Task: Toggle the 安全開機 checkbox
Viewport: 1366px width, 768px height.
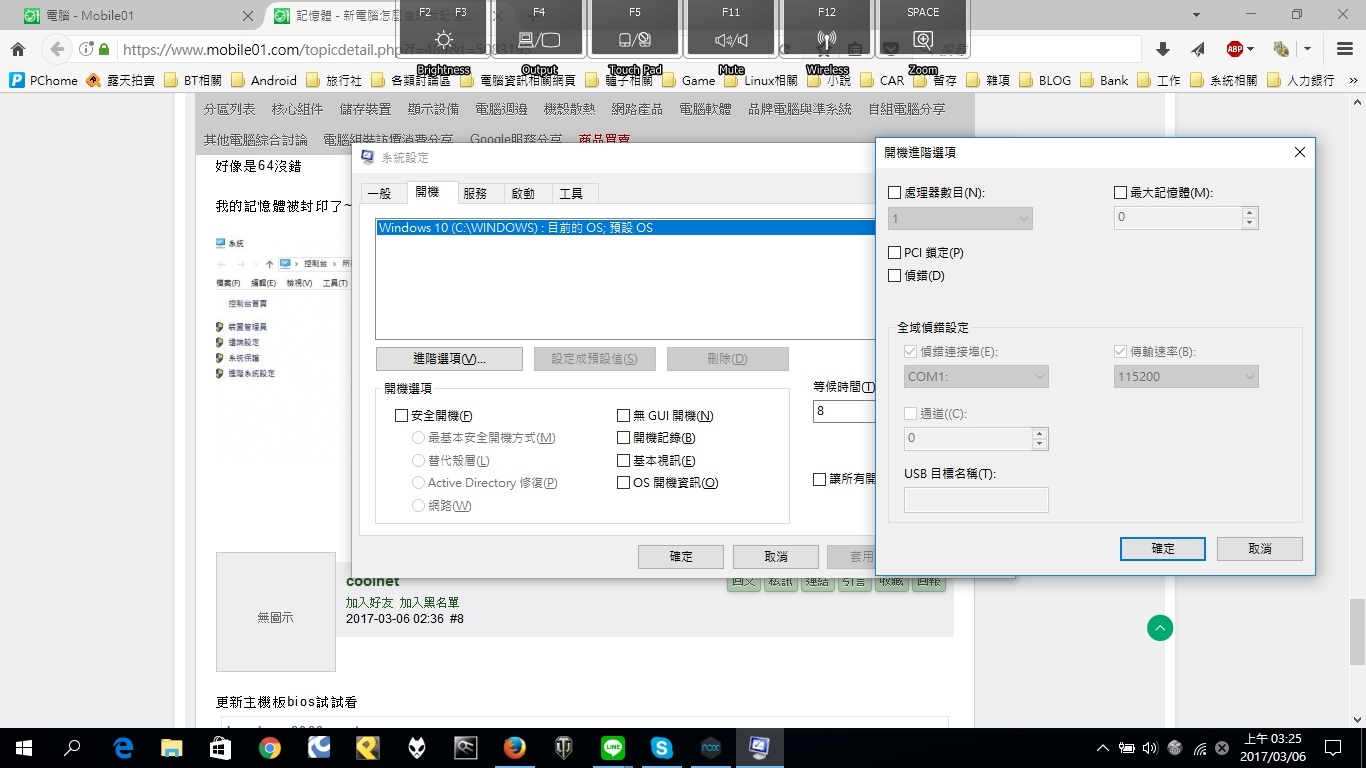Action: (x=402, y=416)
